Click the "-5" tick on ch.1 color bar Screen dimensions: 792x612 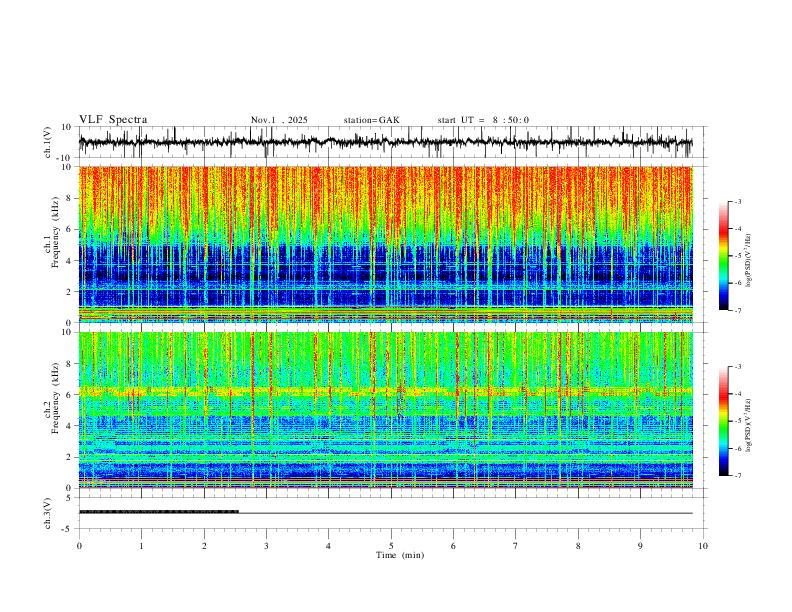pyautogui.click(x=738, y=256)
